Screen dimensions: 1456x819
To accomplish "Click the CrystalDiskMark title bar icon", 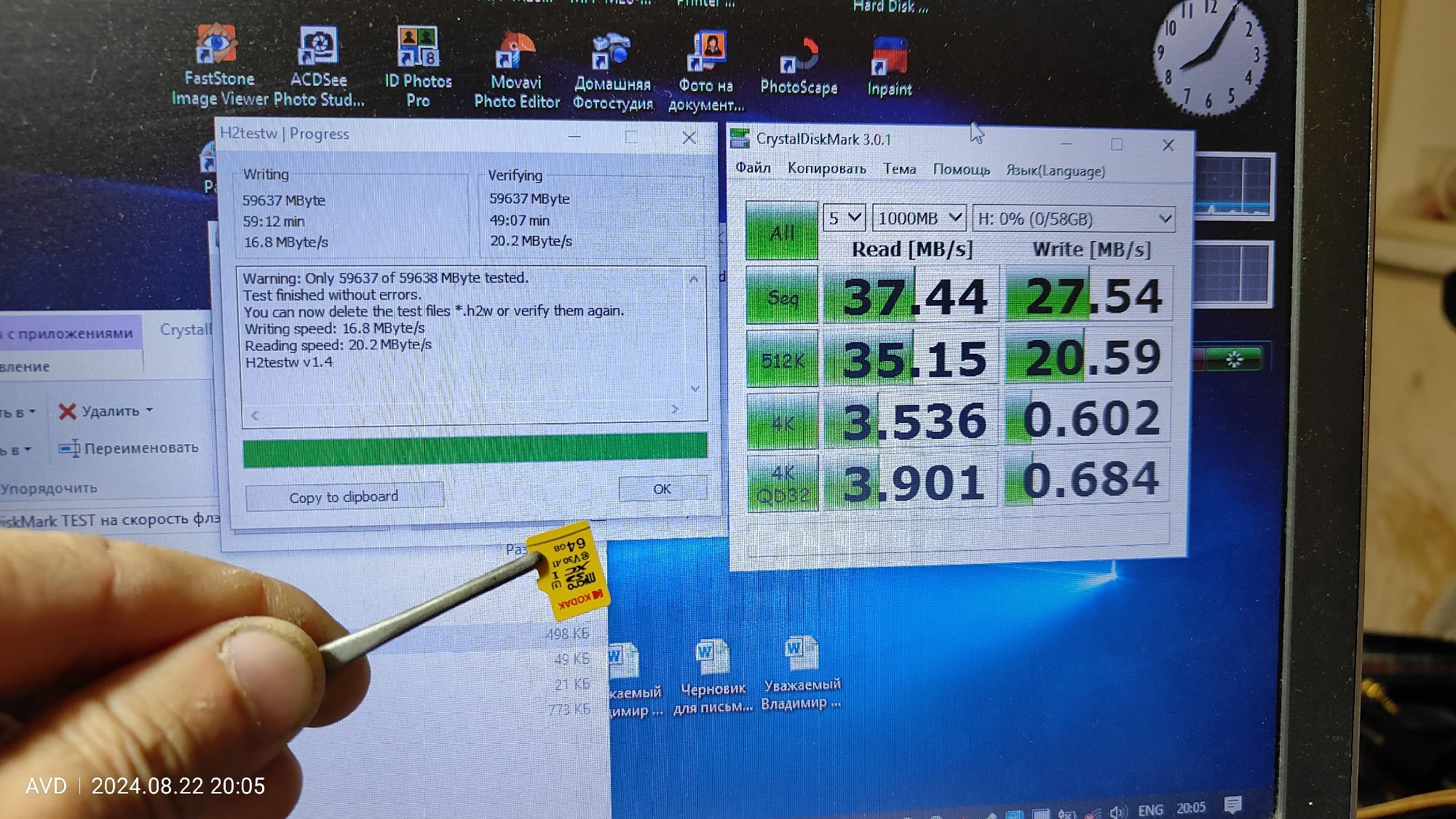I will click(x=740, y=138).
